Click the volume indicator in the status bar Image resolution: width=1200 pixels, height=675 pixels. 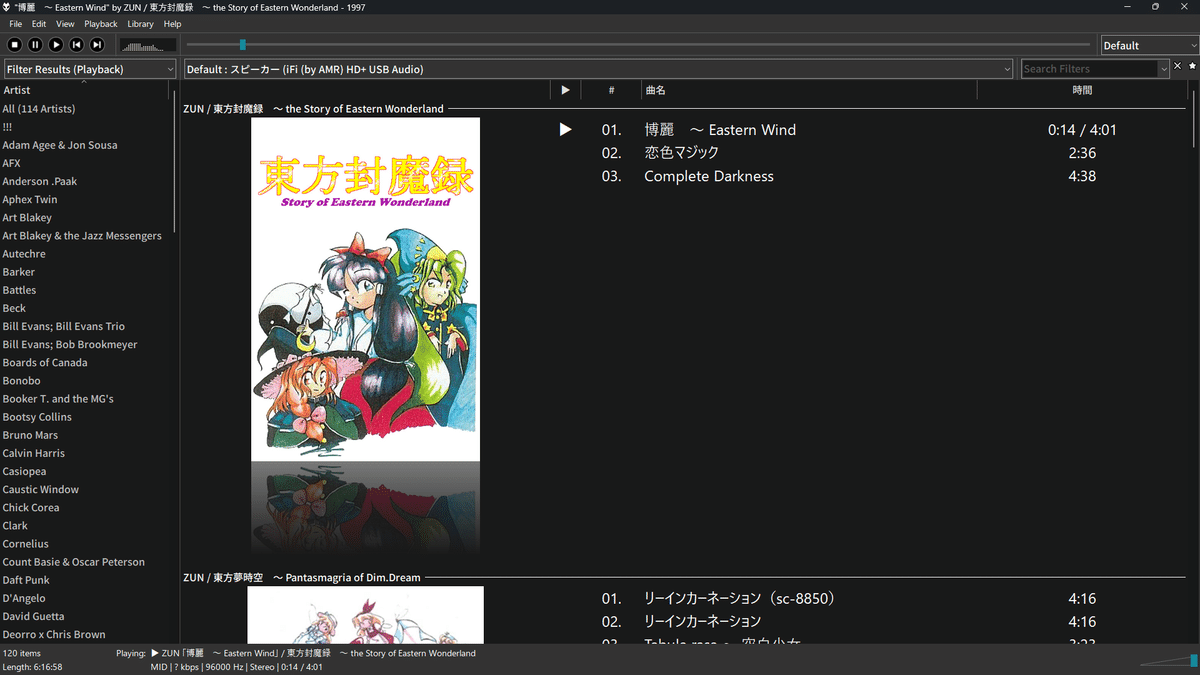(1169, 659)
